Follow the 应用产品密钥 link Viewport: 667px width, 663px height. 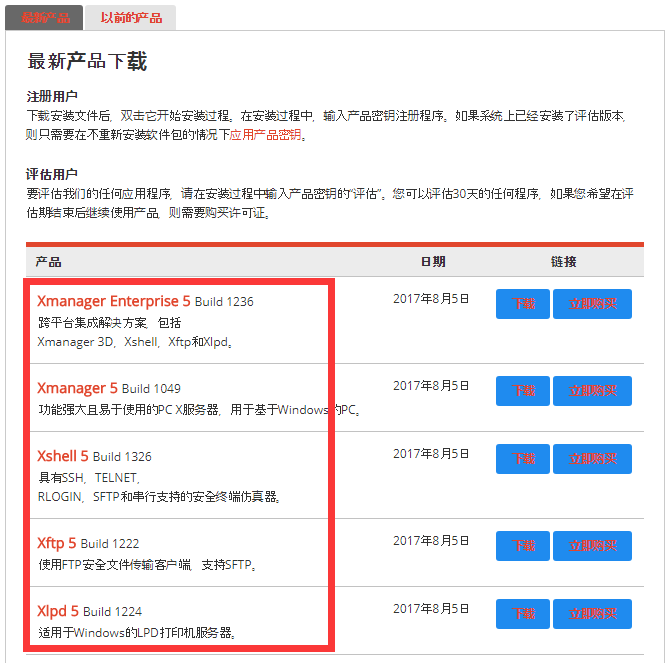click(x=265, y=135)
